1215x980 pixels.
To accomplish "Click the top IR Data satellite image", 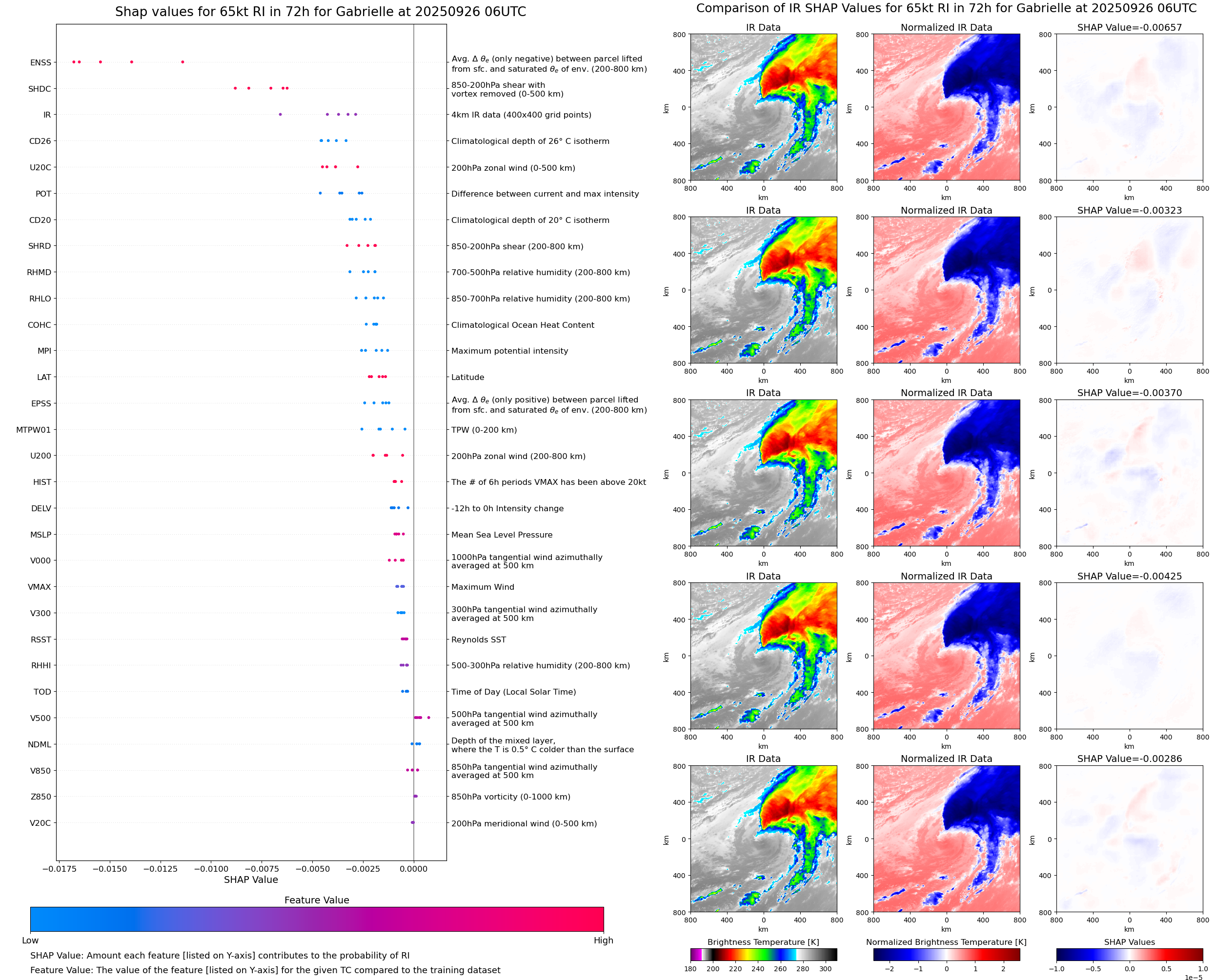I will tap(763, 107).
